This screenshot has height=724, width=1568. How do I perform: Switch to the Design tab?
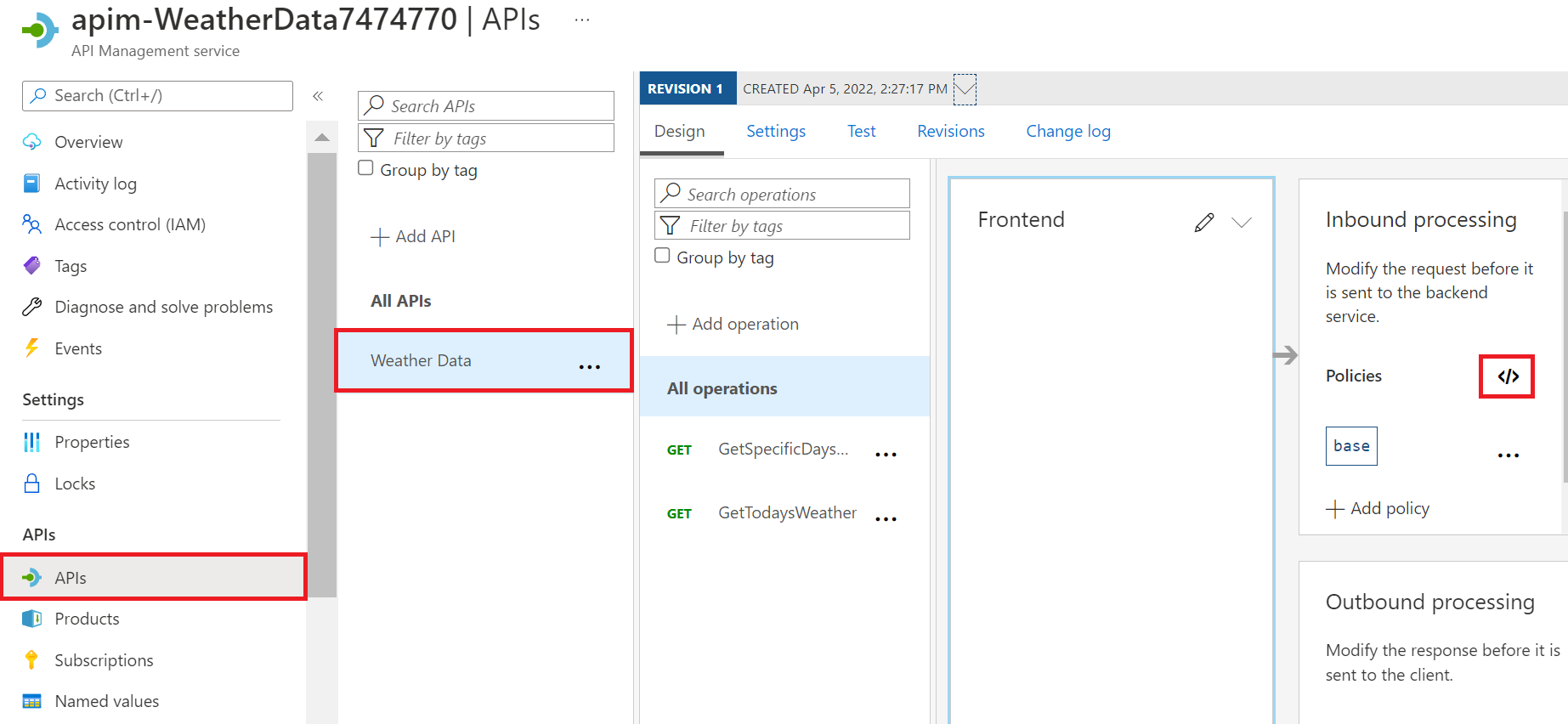tap(680, 132)
